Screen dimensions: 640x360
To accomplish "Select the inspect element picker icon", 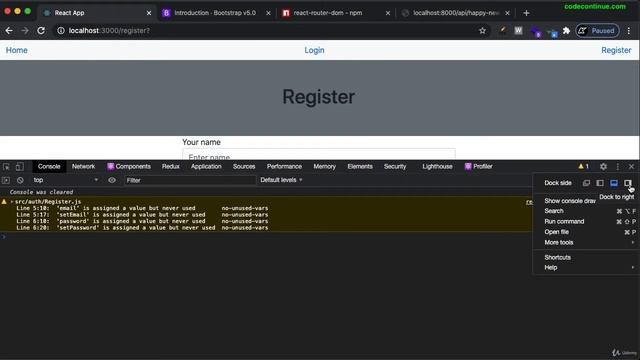I will [6, 167].
